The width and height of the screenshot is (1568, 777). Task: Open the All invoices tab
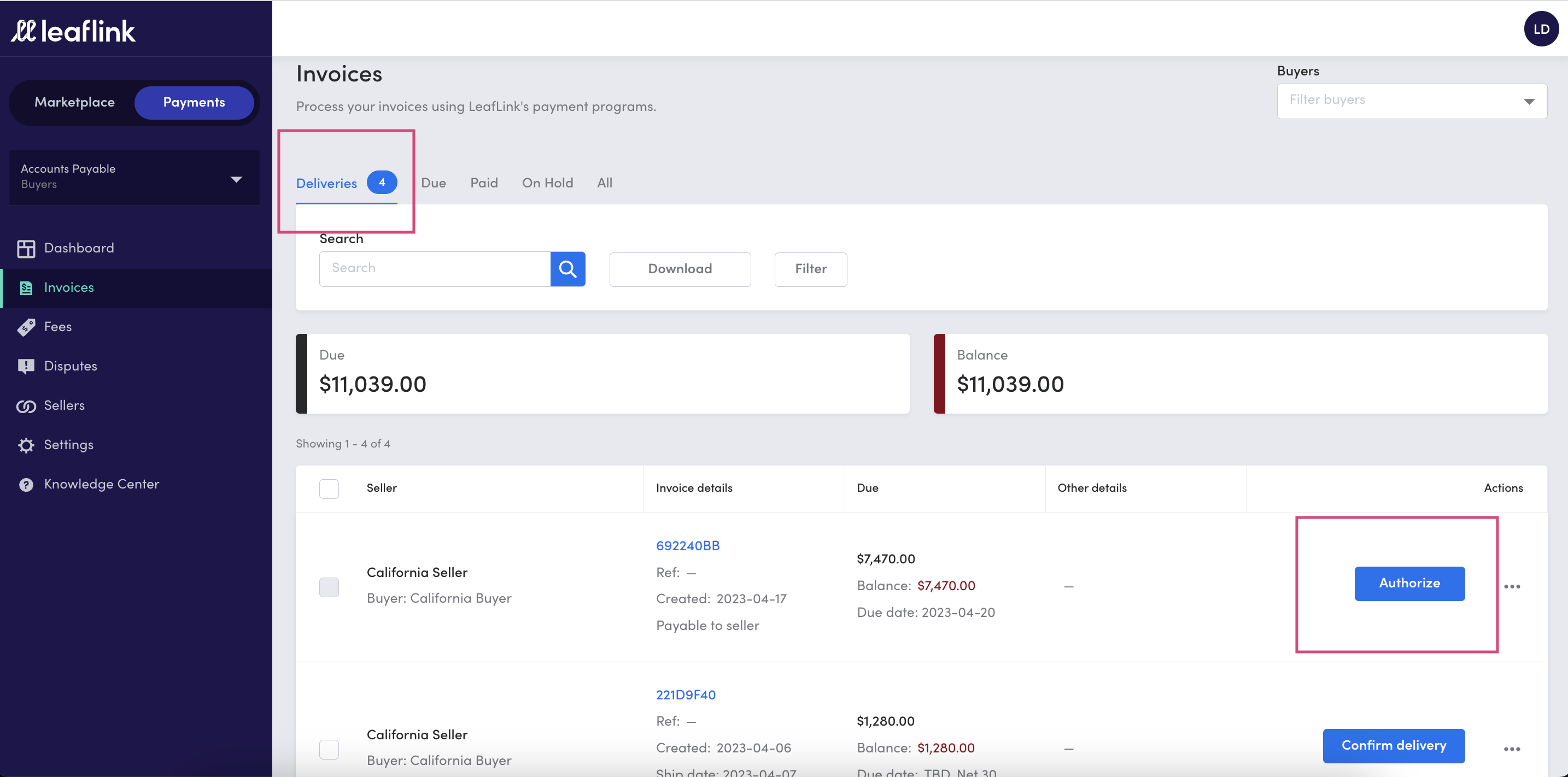pyautogui.click(x=605, y=183)
